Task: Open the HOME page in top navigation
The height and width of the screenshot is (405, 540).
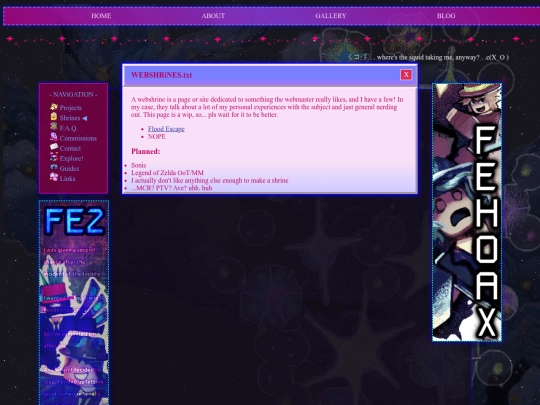Action: pos(101,16)
